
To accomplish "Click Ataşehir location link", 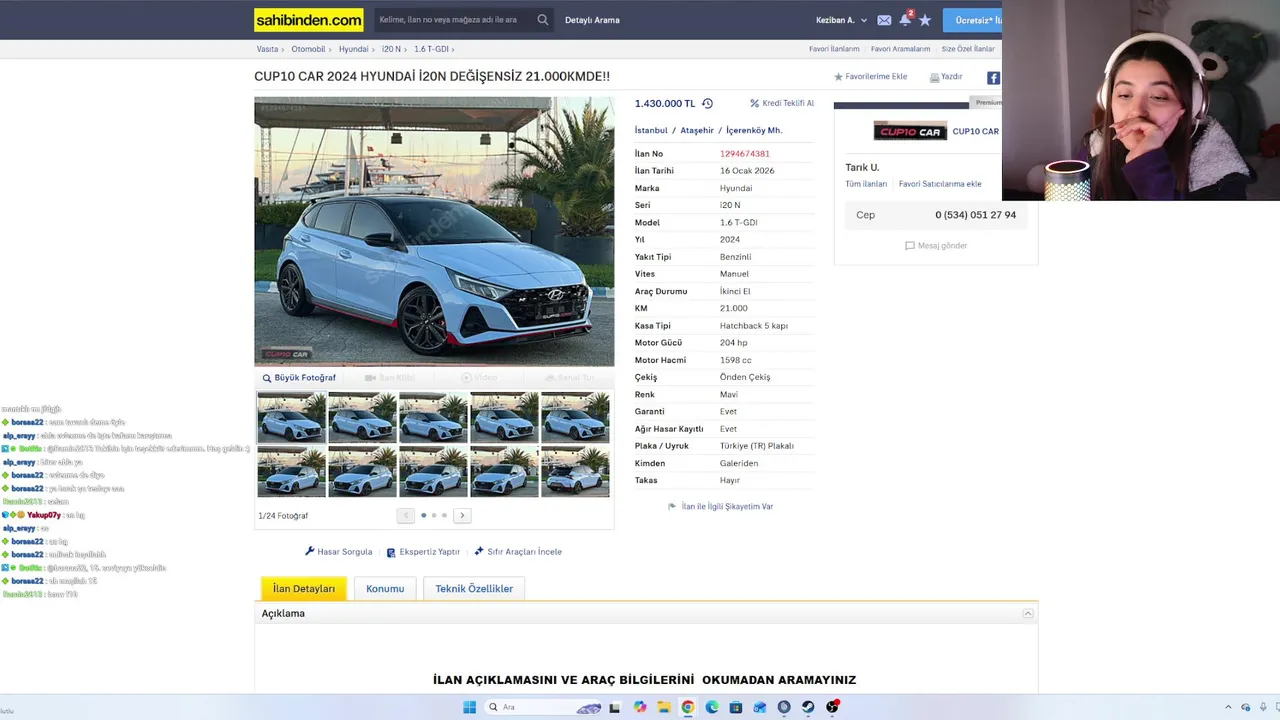I will (697, 130).
